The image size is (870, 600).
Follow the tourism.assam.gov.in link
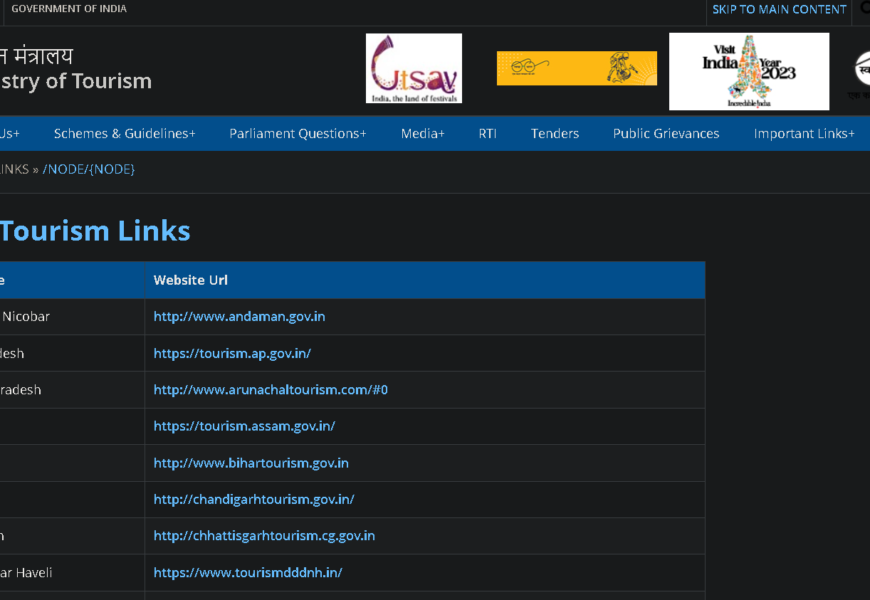(x=244, y=426)
